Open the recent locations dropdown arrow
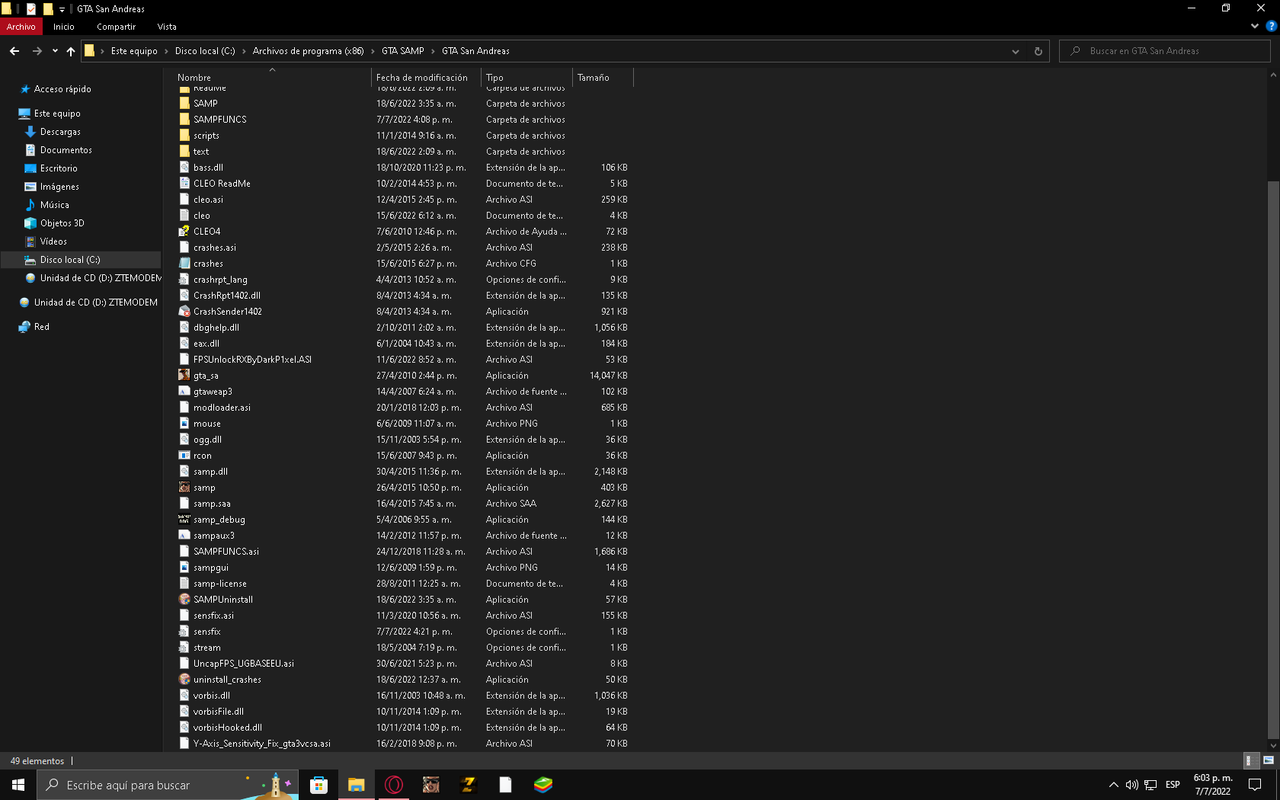The height and width of the screenshot is (800, 1280). click(55, 51)
